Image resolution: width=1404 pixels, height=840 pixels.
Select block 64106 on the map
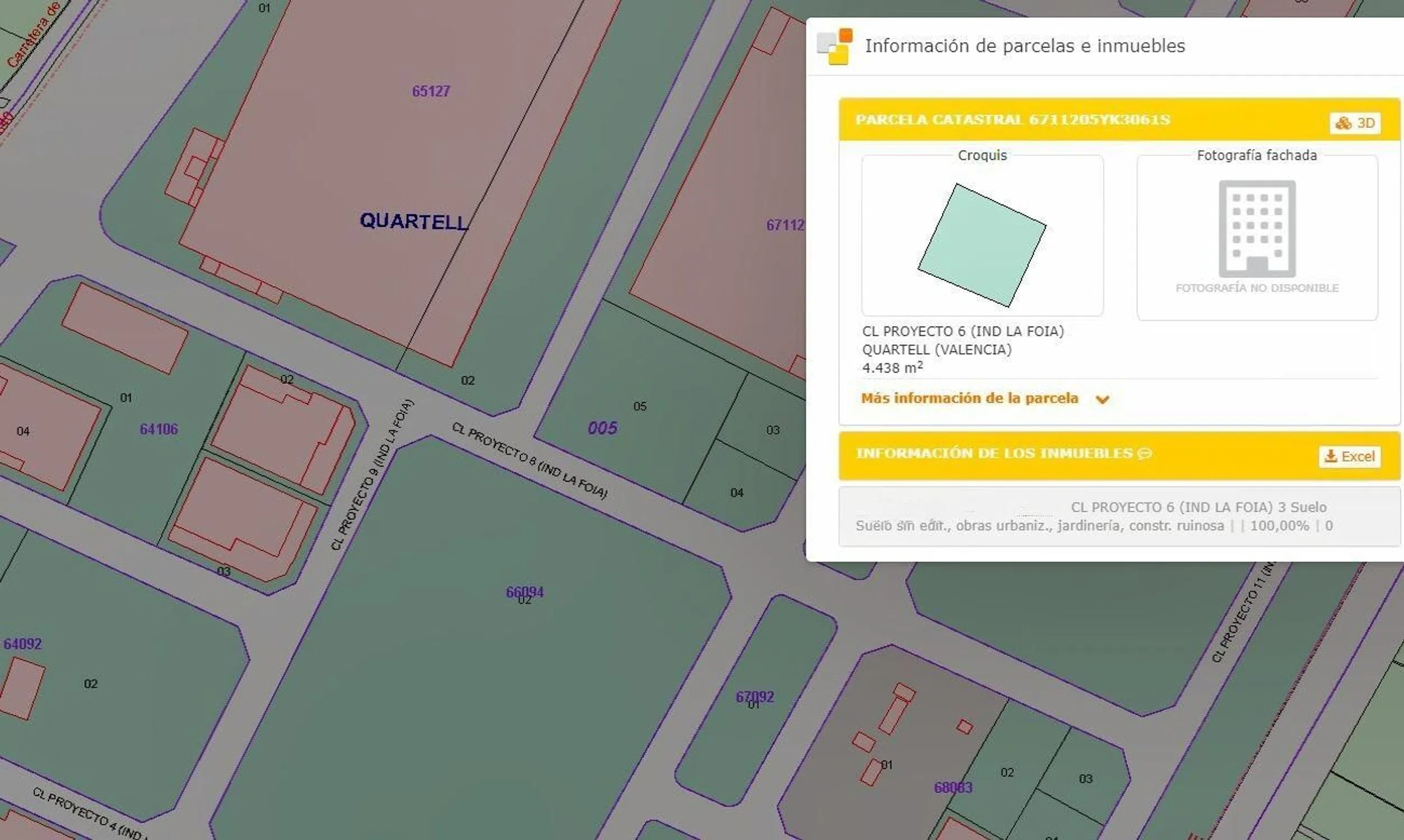[x=159, y=429]
